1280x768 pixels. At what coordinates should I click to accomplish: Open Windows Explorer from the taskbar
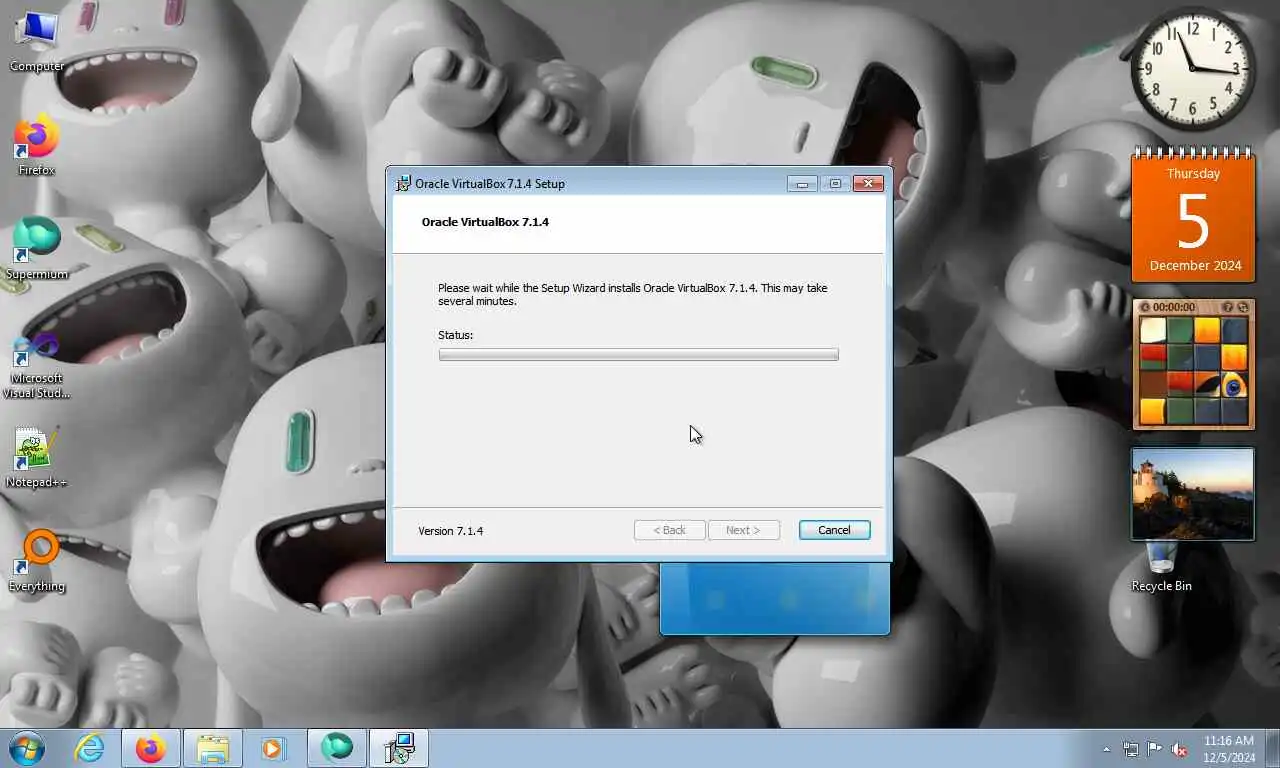(213, 748)
